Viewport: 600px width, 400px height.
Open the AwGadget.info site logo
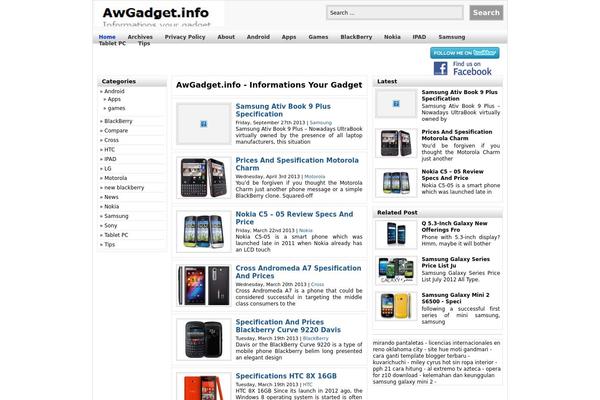point(156,13)
